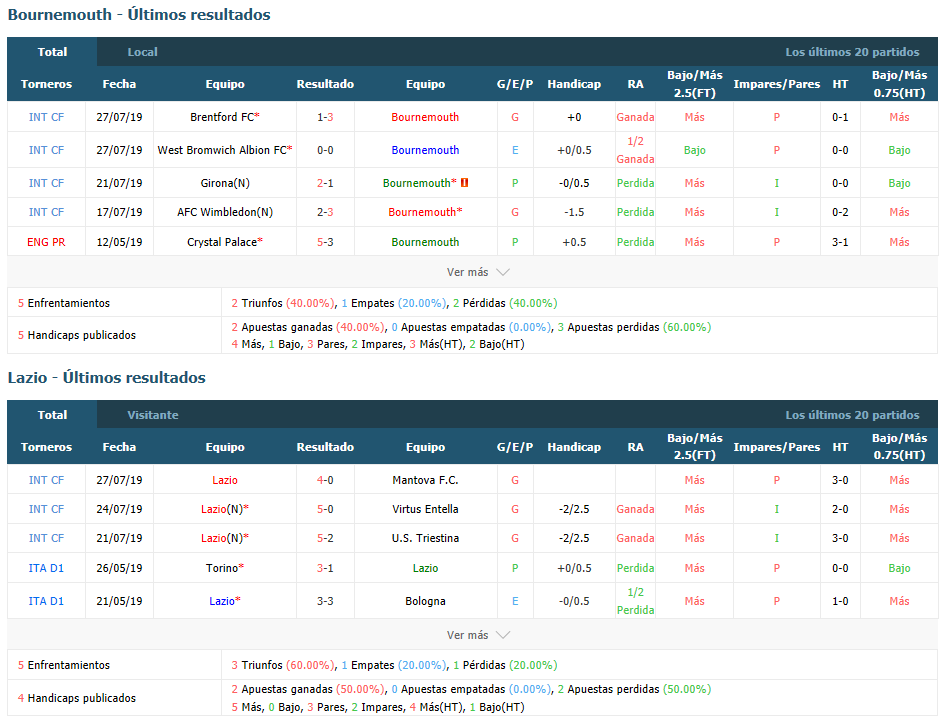The image size is (941, 720).
Task: Open Bournemouth link in the West Bromwich row
Action: [x=425, y=150]
